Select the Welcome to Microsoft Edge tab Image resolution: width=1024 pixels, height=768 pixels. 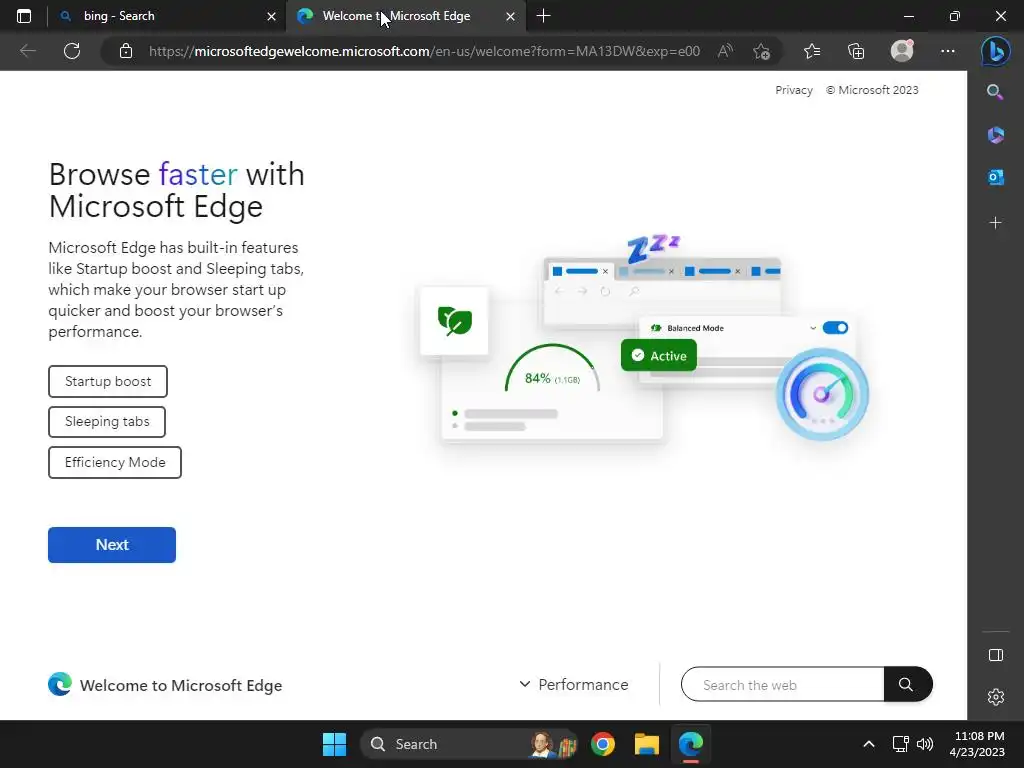pos(406,16)
